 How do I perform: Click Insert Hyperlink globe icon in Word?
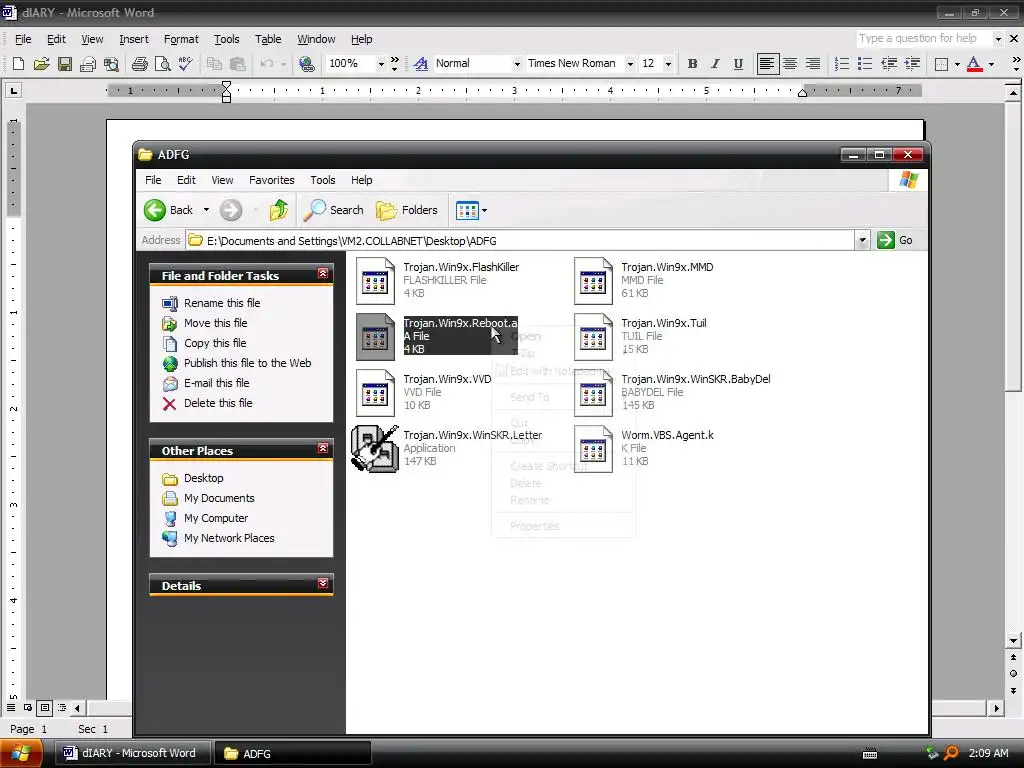[x=306, y=63]
